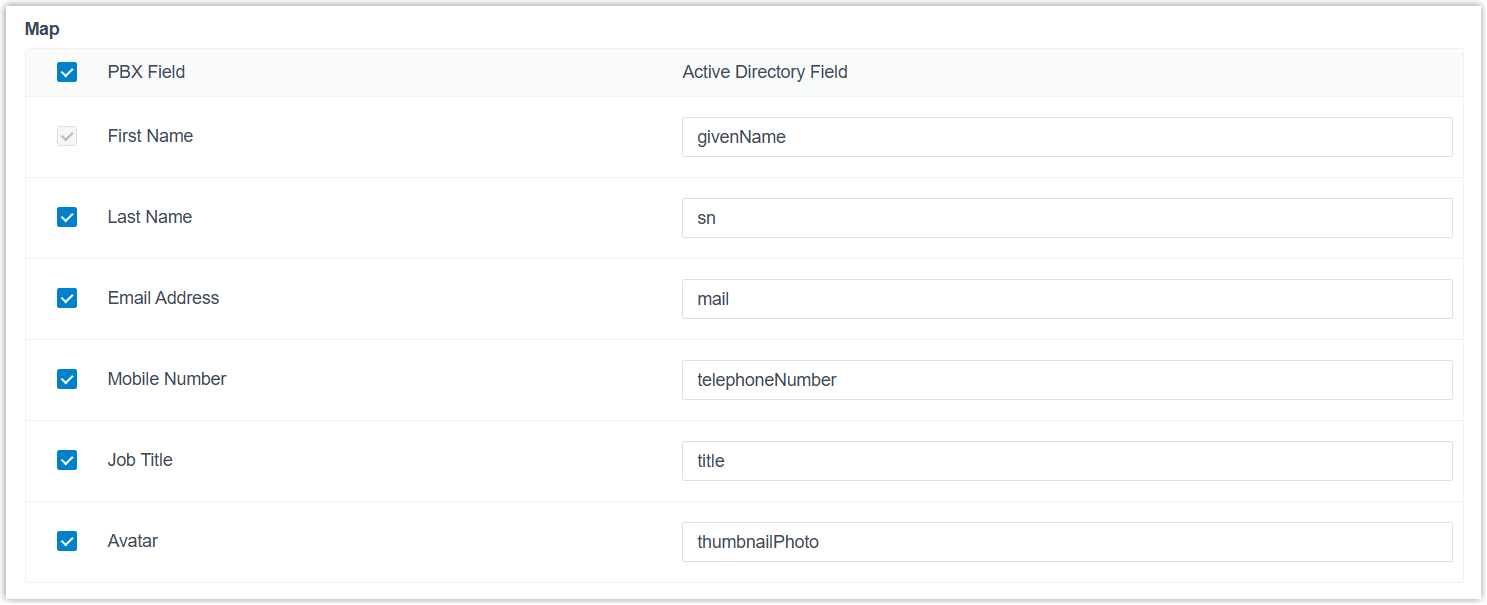Image resolution: width=1487 pixels, height=605 pixels.
Task: Uncheck the Last Name checkbox
Action: click(x=67, y=217)
